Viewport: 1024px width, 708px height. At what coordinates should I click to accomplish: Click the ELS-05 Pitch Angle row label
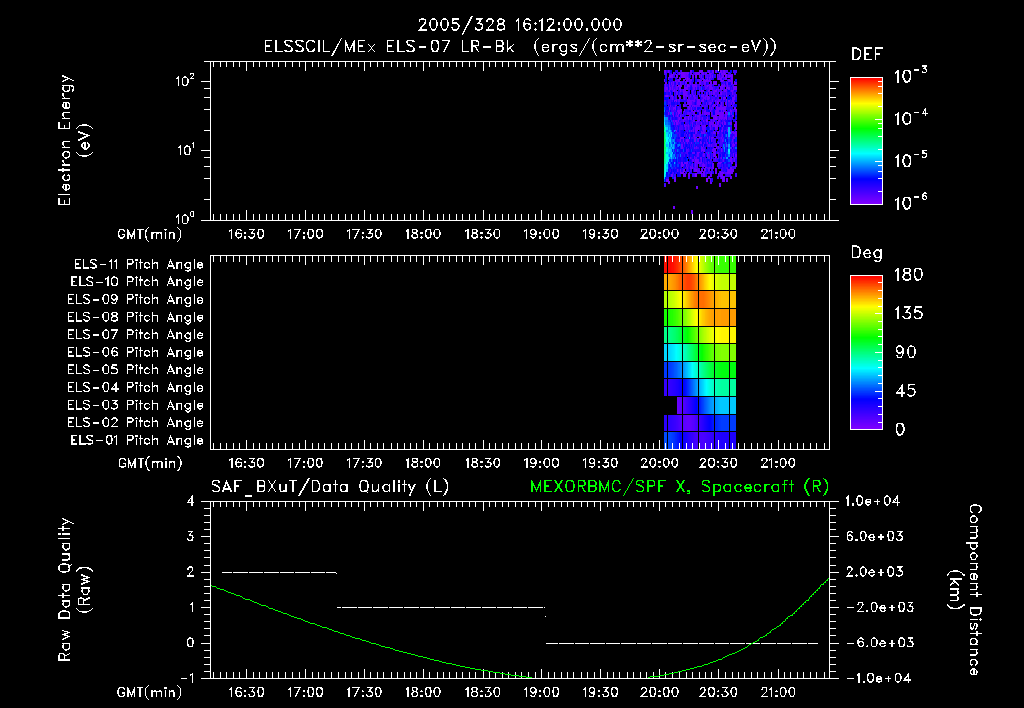pyautogui.click(x=135, y=370)
